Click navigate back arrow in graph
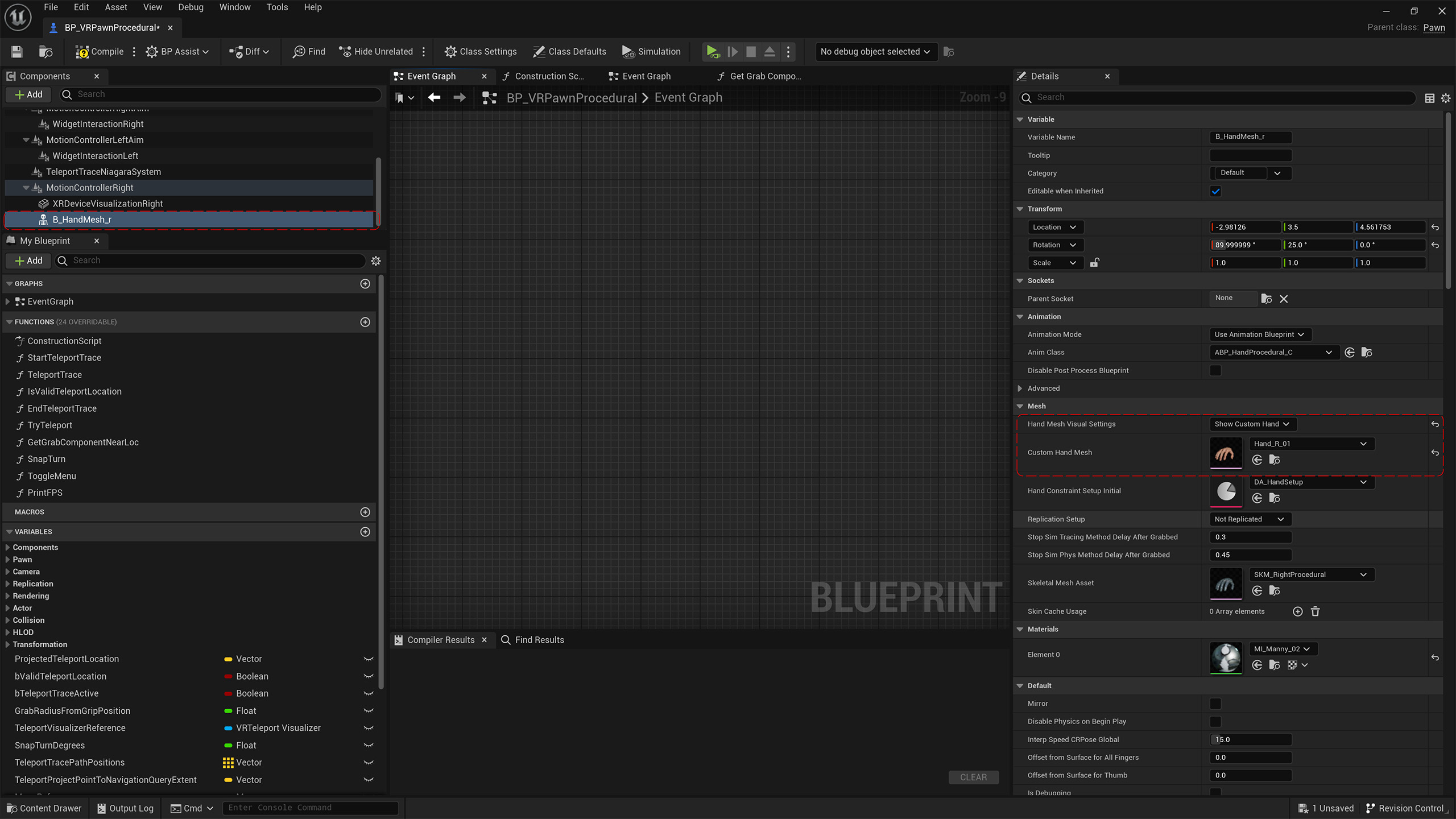The image size is (1456, 819). (x=434, y=98)
